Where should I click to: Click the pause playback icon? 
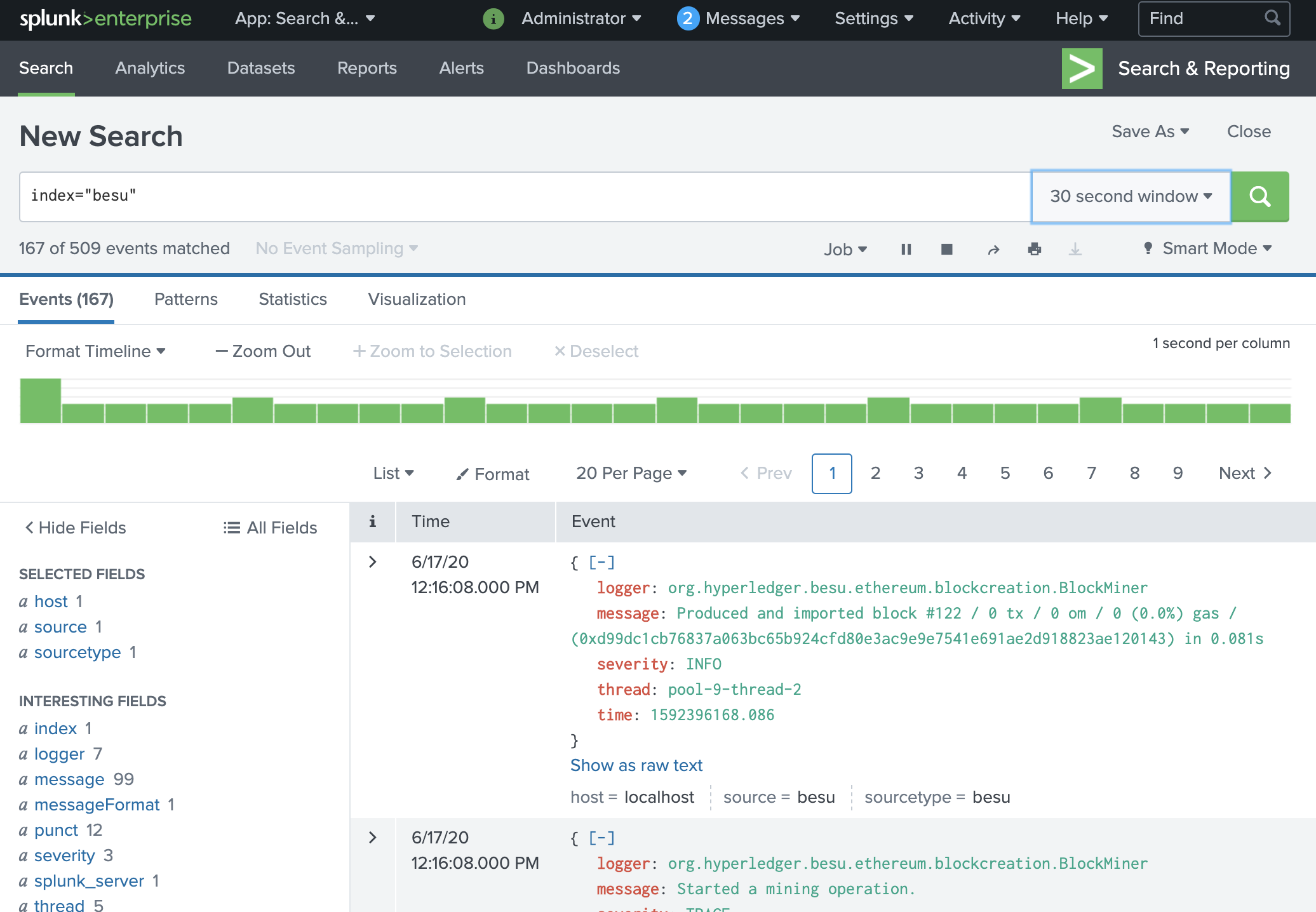pyautogui.click(x=906, y=249)
